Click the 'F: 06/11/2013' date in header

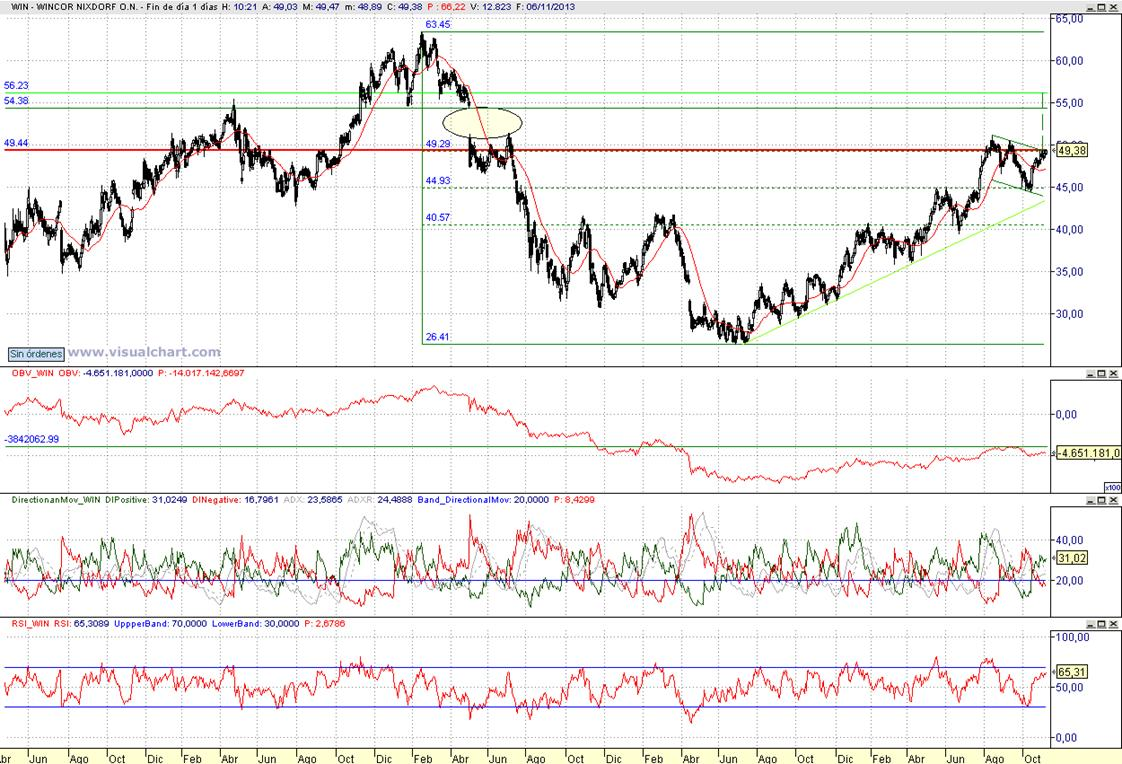click(x=546, y=6)
